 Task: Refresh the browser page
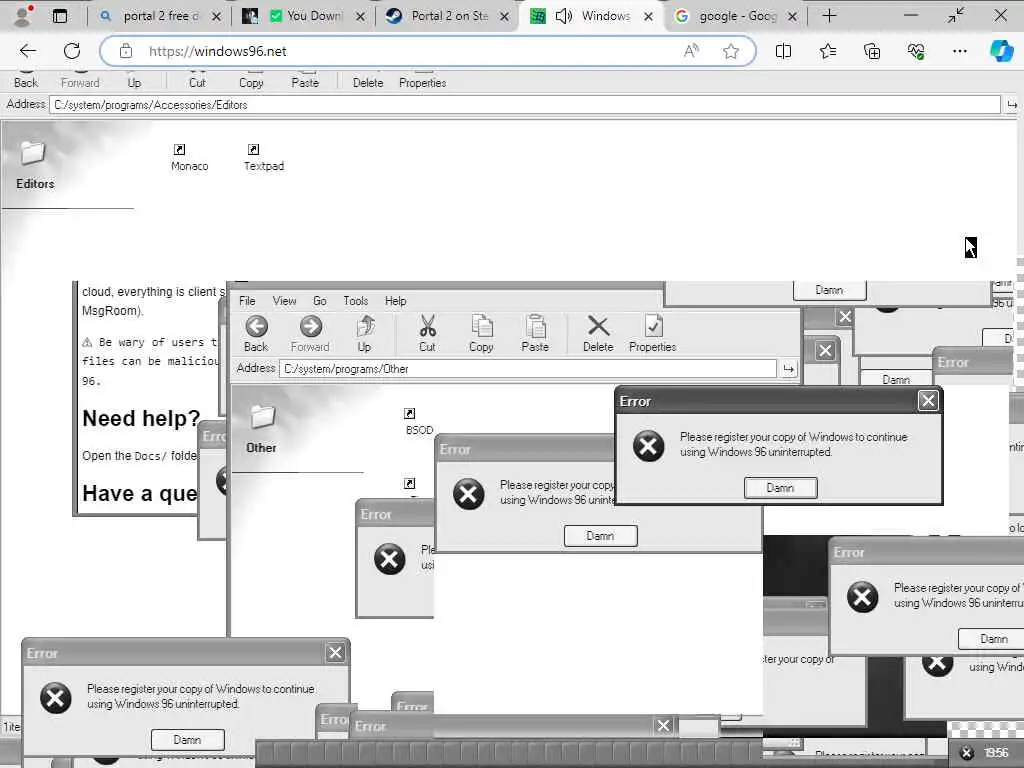click(72, 51)
